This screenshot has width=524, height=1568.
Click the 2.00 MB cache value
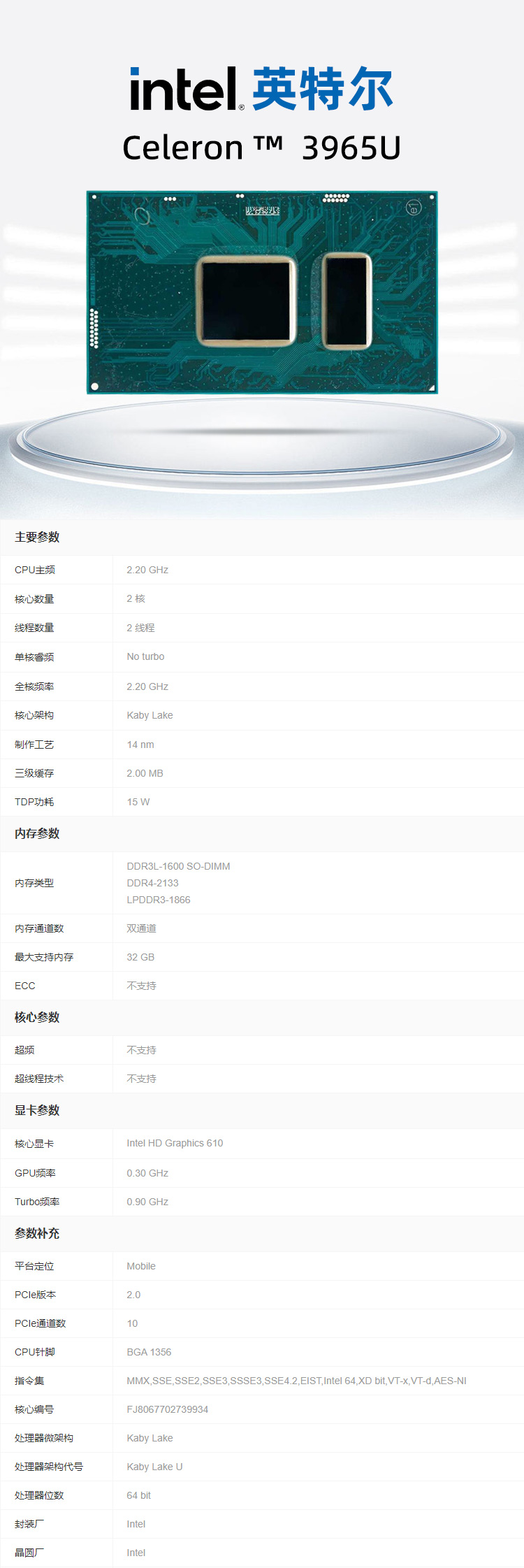(x=145, y=773)
